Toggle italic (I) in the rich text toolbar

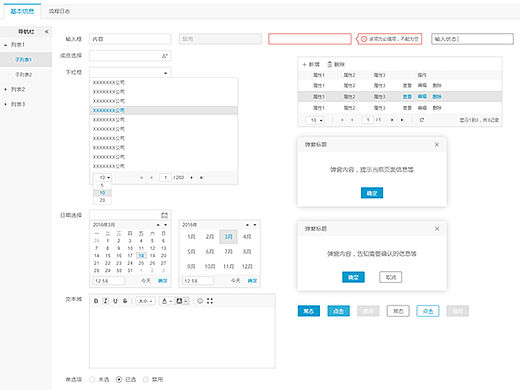(106, 301)
